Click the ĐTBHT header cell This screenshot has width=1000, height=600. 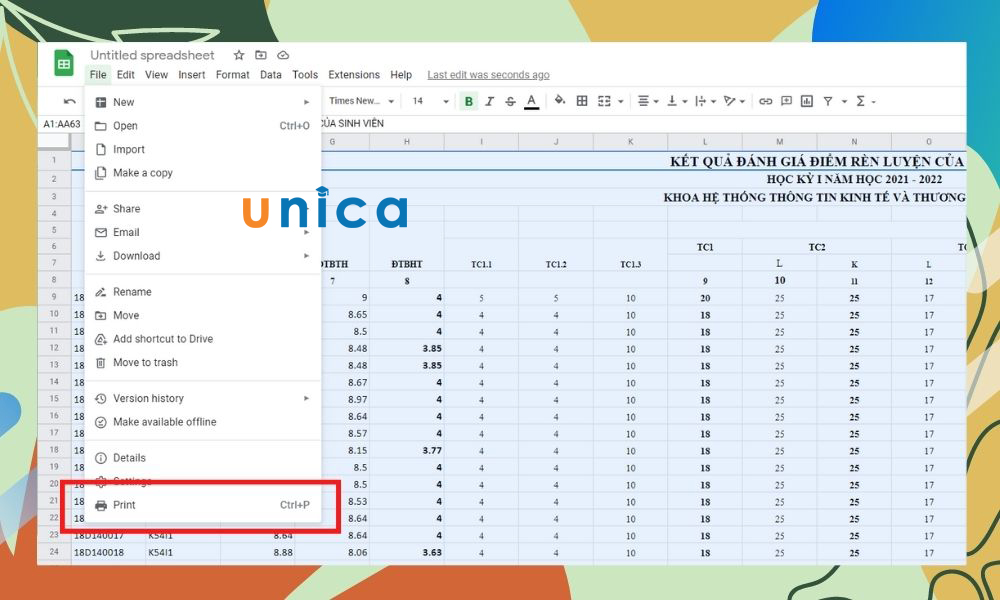click(x=407, y=263)
